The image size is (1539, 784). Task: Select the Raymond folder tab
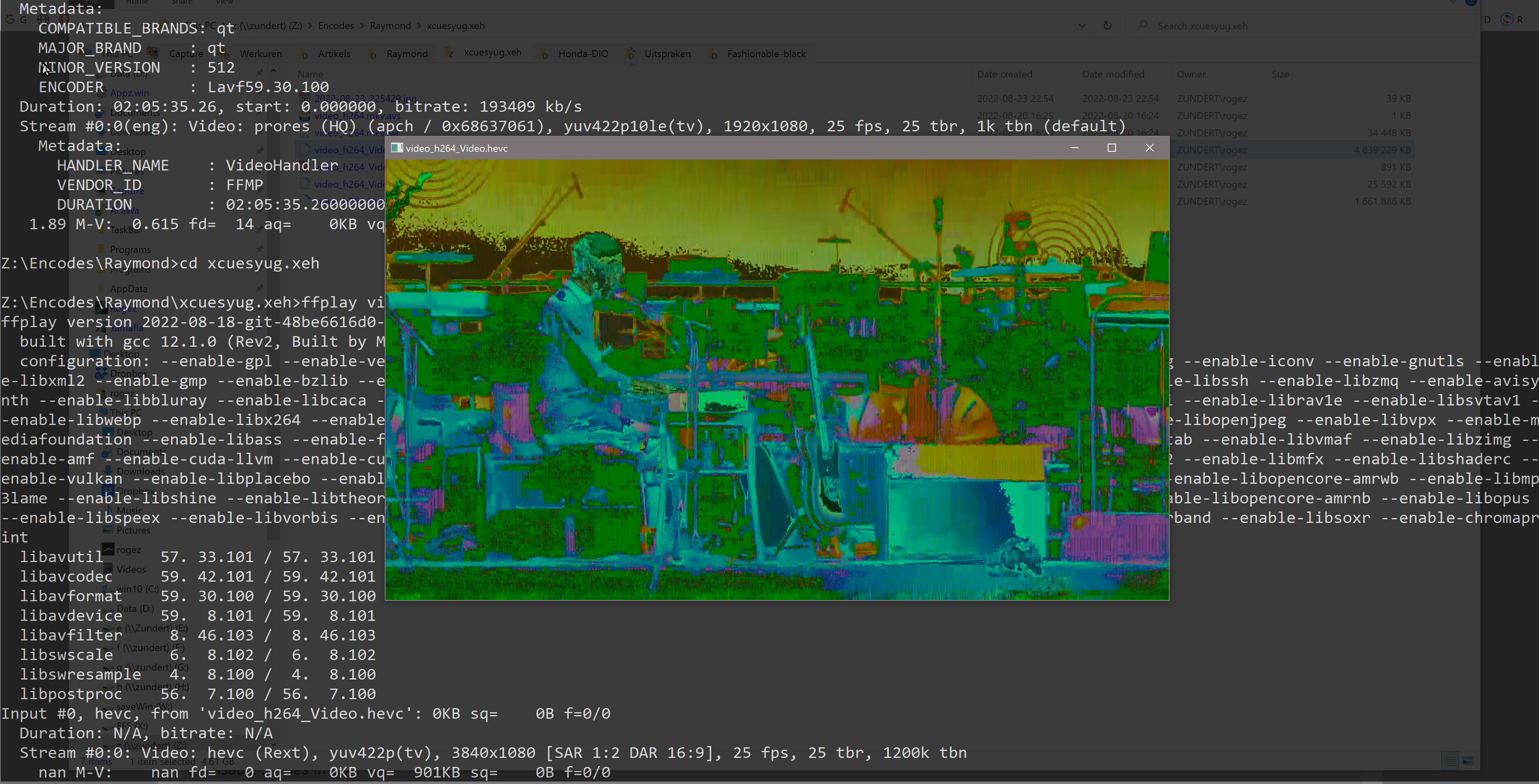click(x=406, y=54)
